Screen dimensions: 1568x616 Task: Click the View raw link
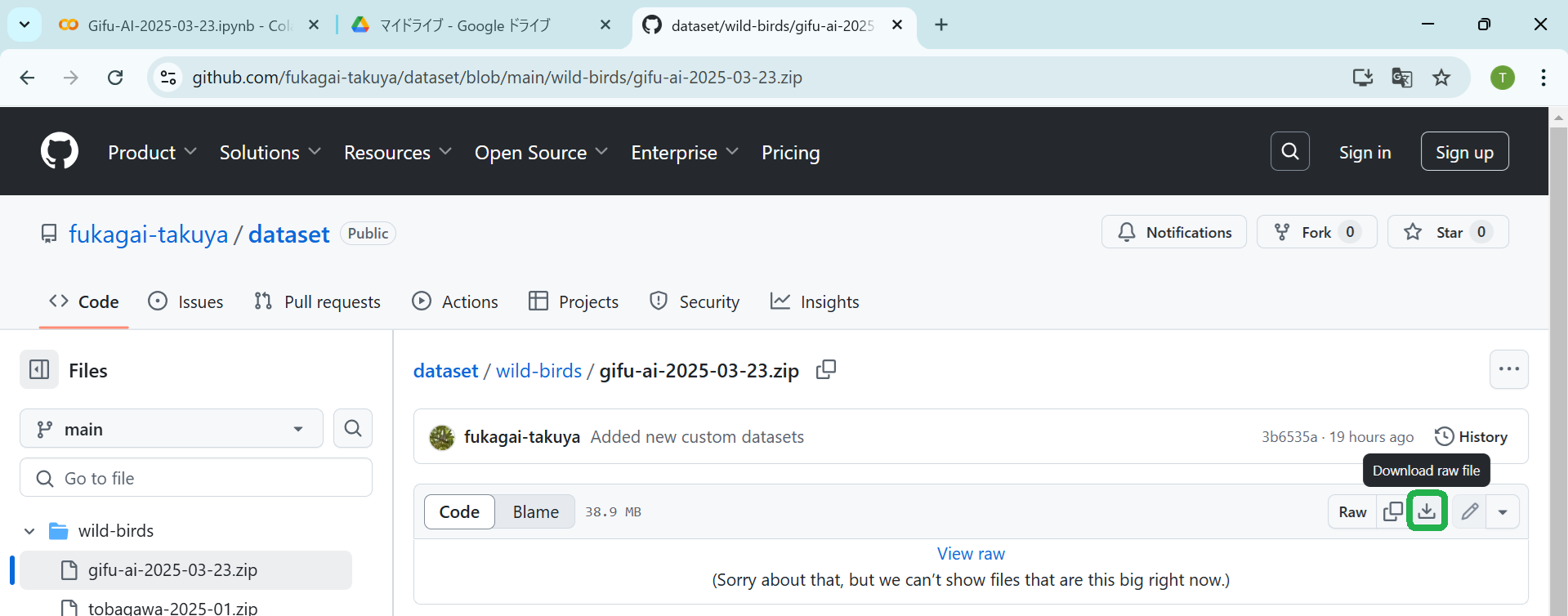[x=971, y=553]
